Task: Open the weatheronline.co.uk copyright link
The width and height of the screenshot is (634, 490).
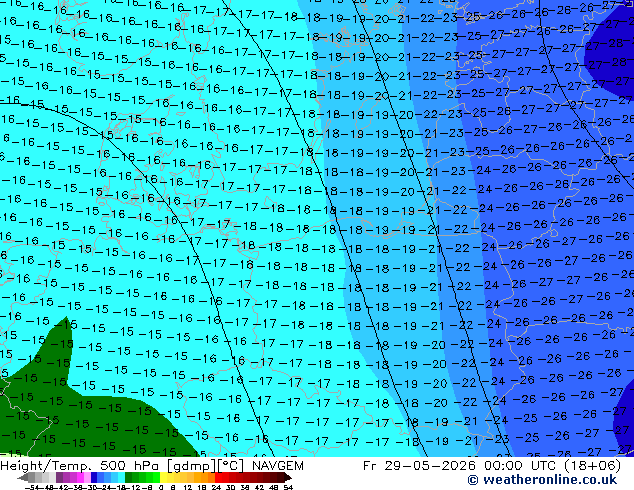Action: coord(542,480)
